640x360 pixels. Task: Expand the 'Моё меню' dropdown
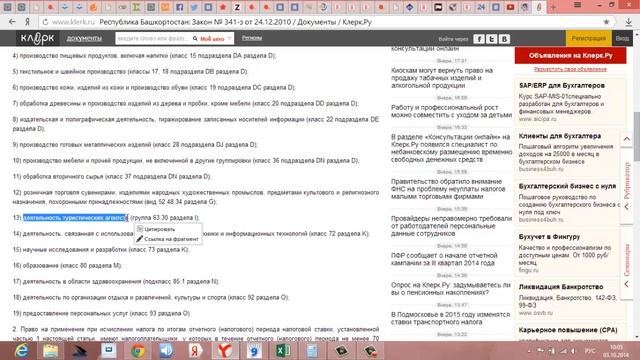216,39
